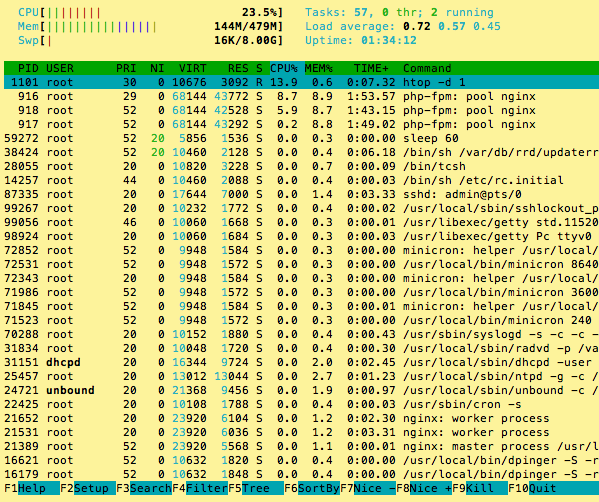Click F3 Search in the function bar
This screenshot has height=502, width=599.
point(144,488)
